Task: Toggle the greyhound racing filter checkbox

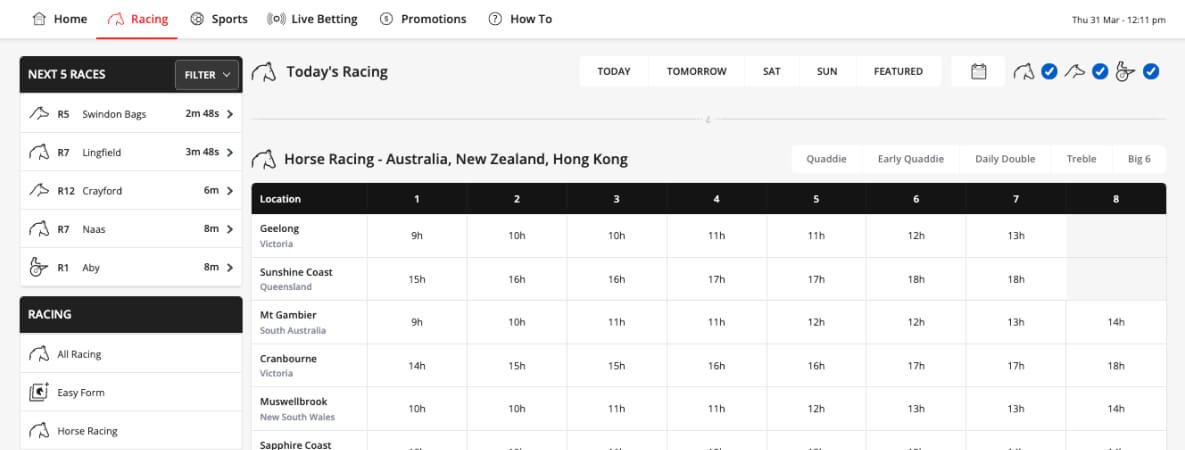Action: point(1100,72)
